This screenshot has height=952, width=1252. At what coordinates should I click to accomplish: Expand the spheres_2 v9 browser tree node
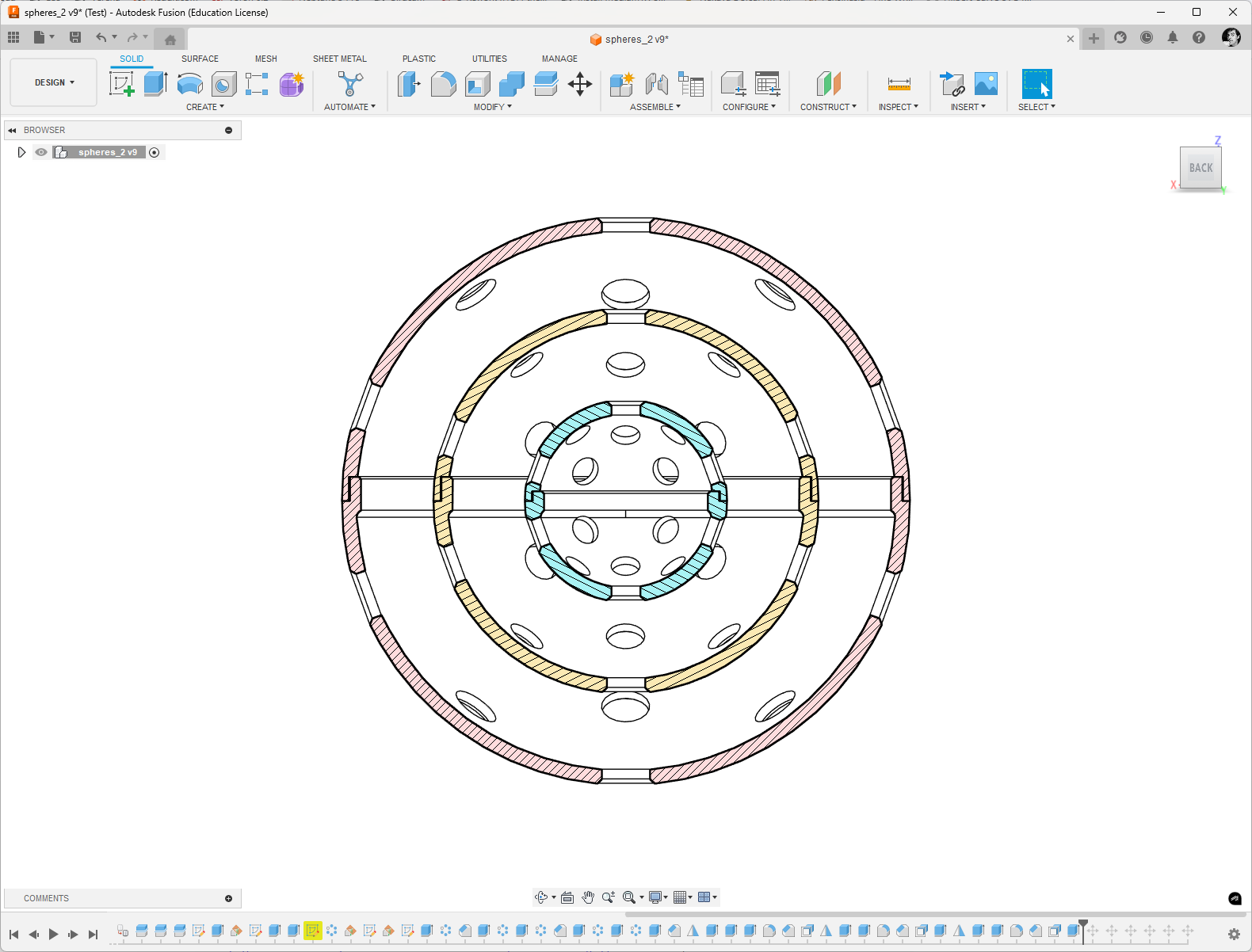coord(21,152)
